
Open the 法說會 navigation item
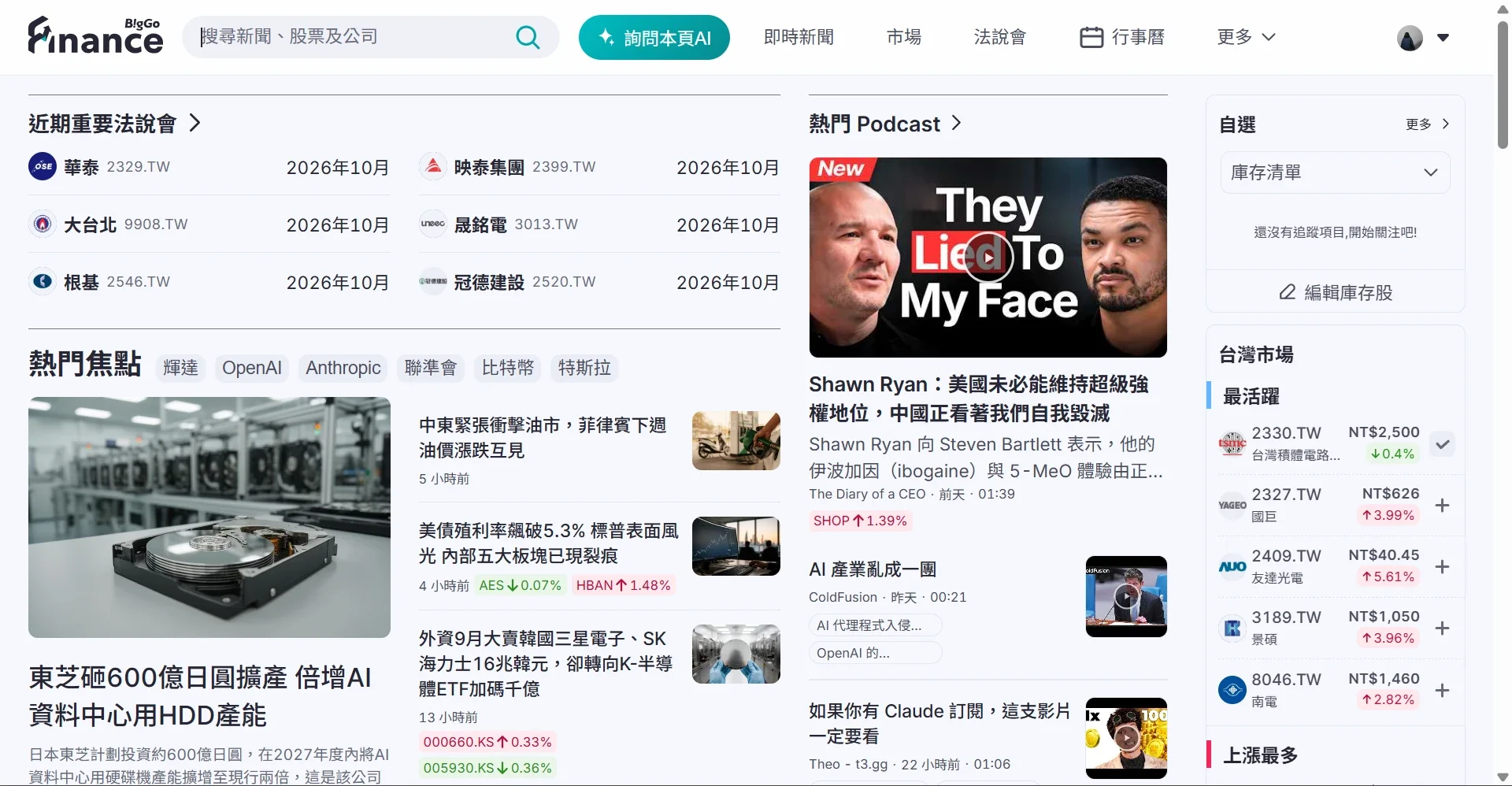click(x=999, y=37)
